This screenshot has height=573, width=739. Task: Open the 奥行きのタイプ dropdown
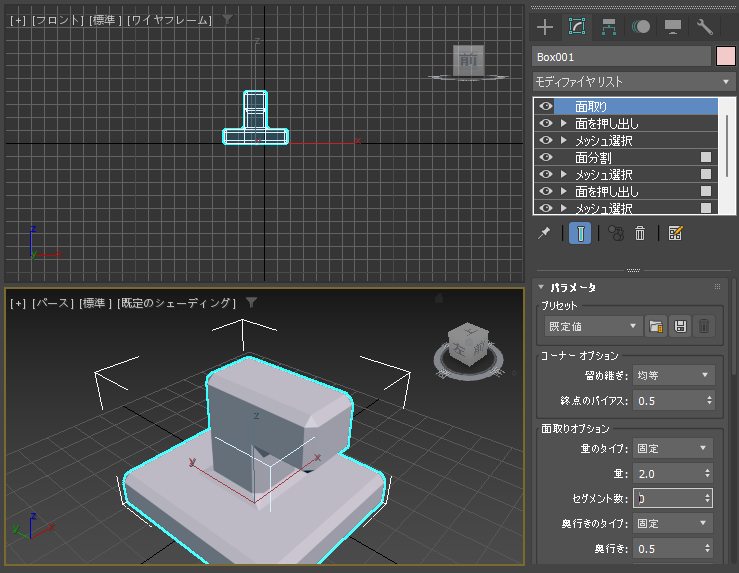tap(672, 524)
